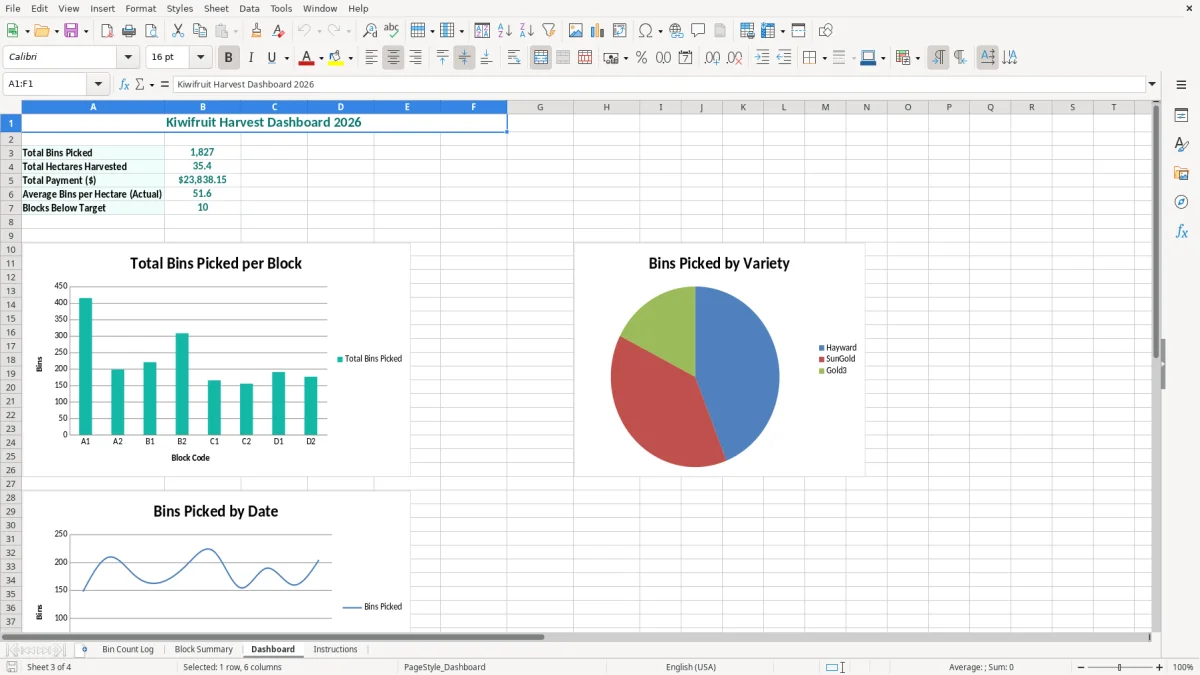Viewport: 1200px width, 675px height.
Task: Sort ascending
Action: click(505, 31)
